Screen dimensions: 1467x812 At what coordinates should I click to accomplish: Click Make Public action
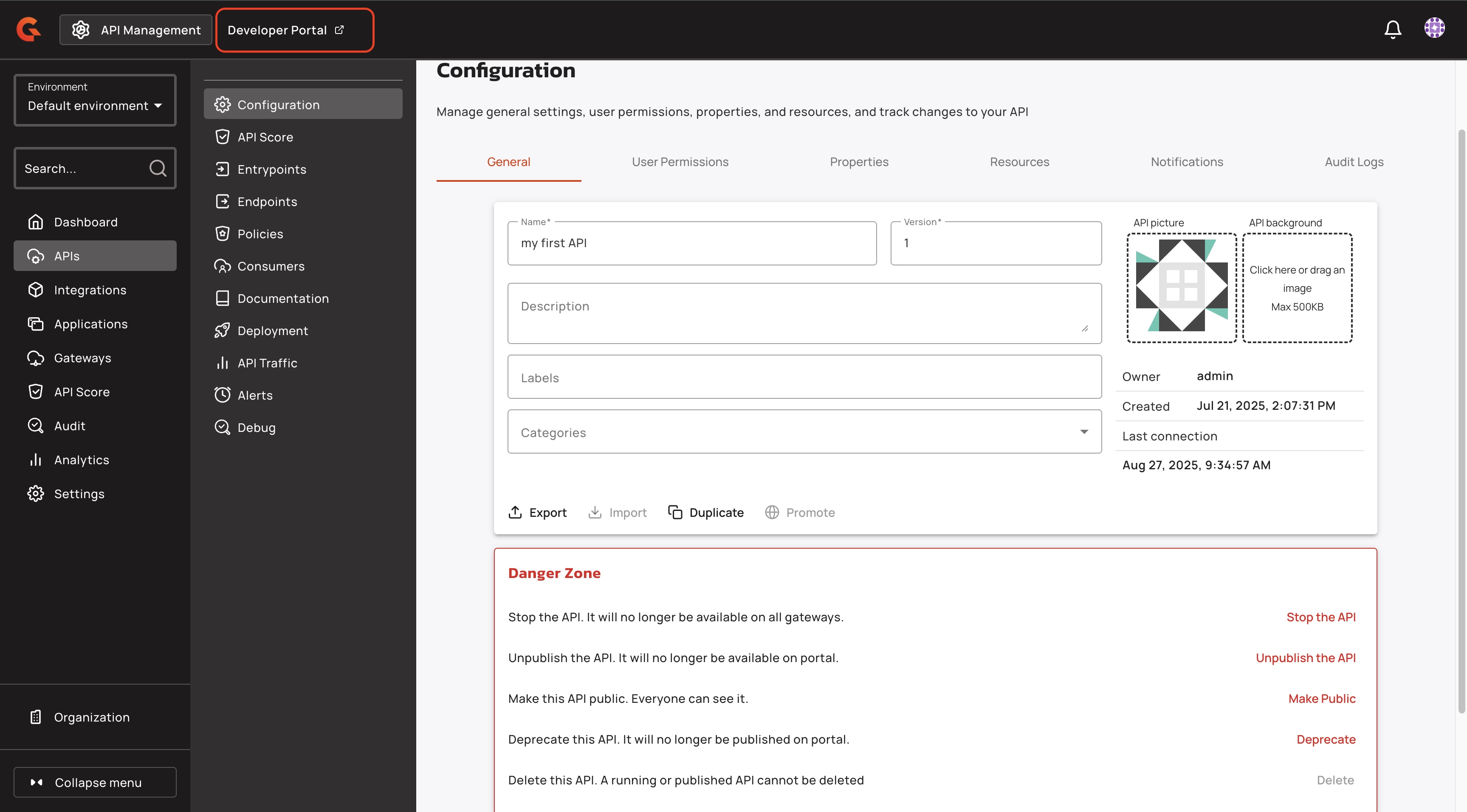tap(1321, 699)
